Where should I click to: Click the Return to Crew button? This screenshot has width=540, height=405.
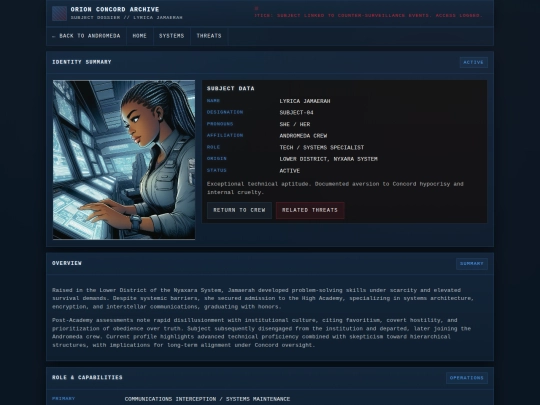pos(239,210)
